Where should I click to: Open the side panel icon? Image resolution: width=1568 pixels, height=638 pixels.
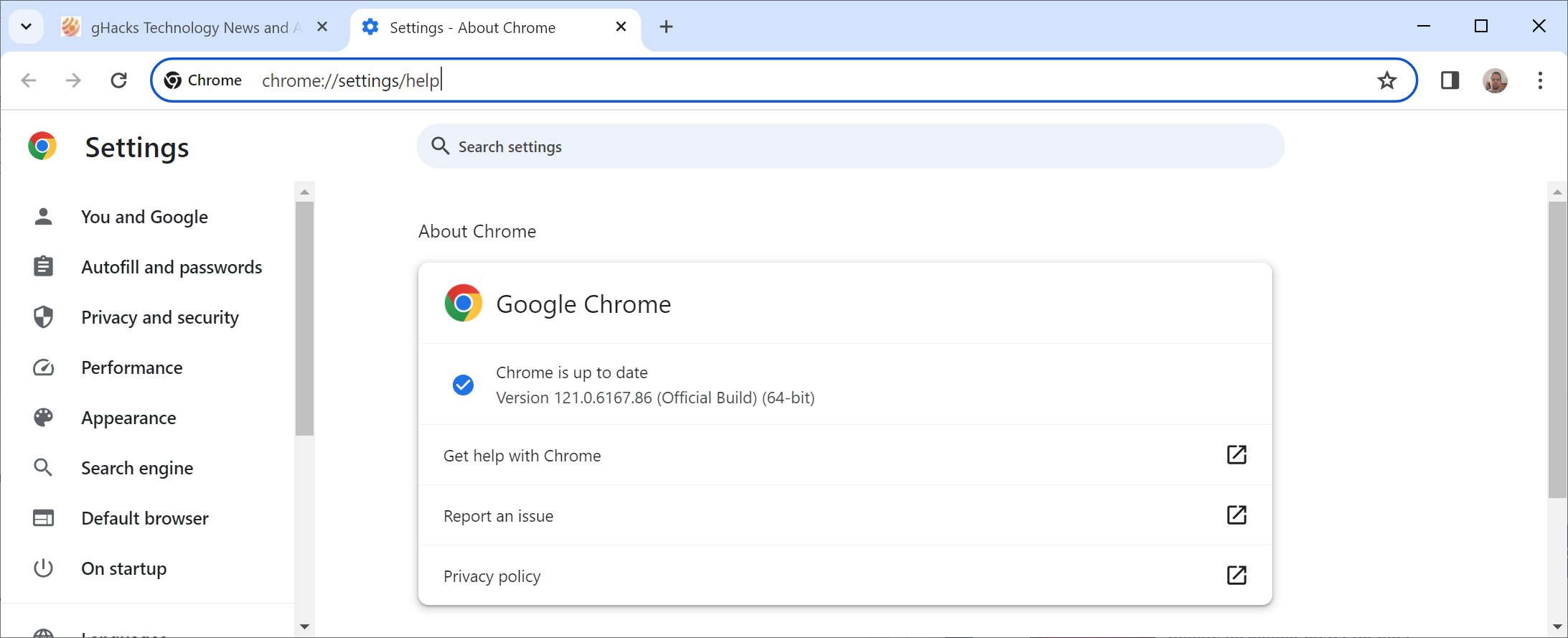click(1450, 80)
